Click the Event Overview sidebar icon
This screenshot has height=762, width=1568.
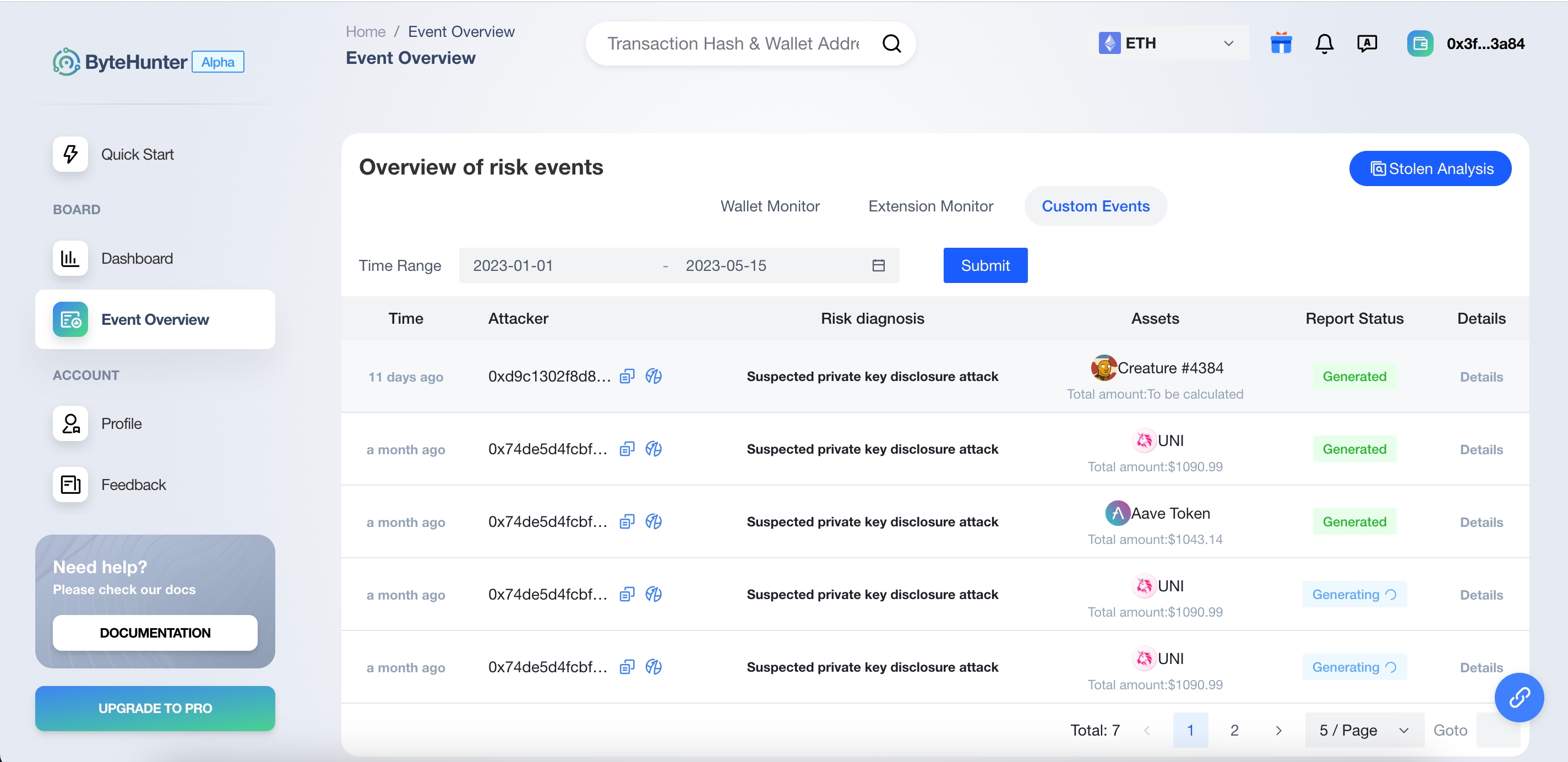70,319
